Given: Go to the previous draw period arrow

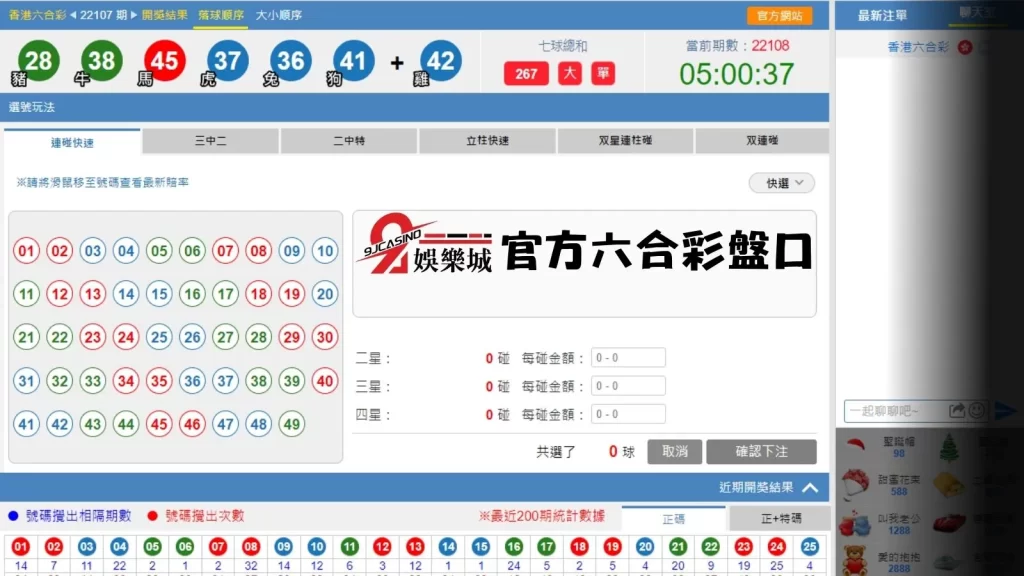Looking at the screenshot, I should (x=73, y=15).
